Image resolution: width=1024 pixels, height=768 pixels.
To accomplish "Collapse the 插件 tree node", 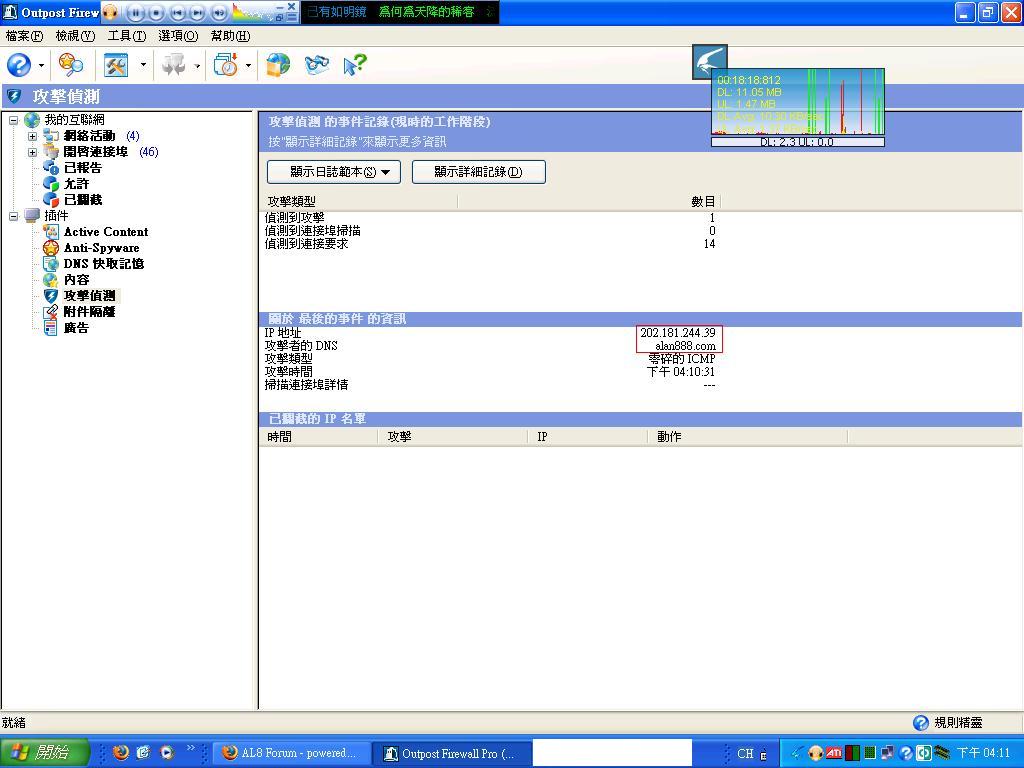I will tap(14, 216).
